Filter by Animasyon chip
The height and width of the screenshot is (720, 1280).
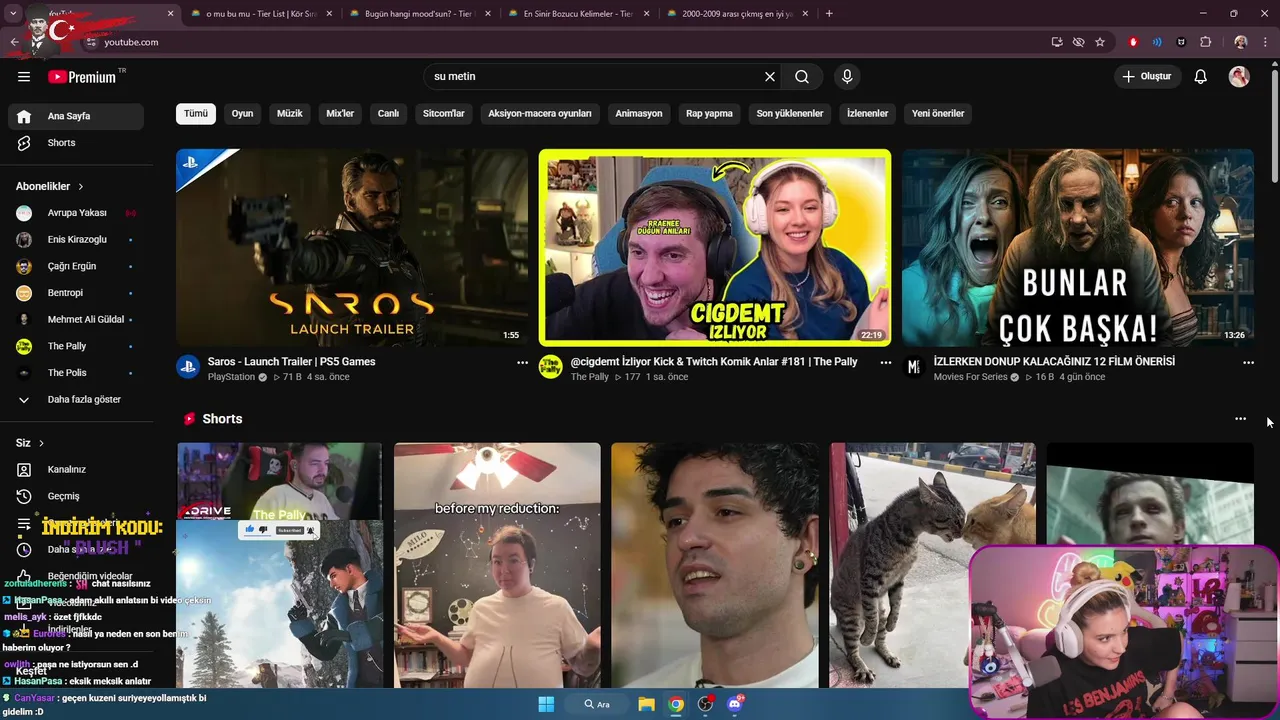(x=639, y=114)
